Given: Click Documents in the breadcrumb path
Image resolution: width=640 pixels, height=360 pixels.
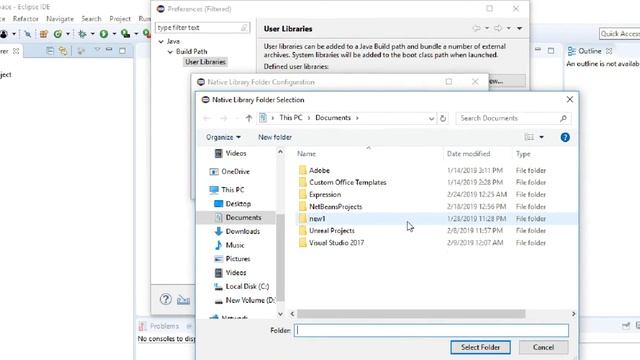Looking at the screenshot, I should click(333, 118).
